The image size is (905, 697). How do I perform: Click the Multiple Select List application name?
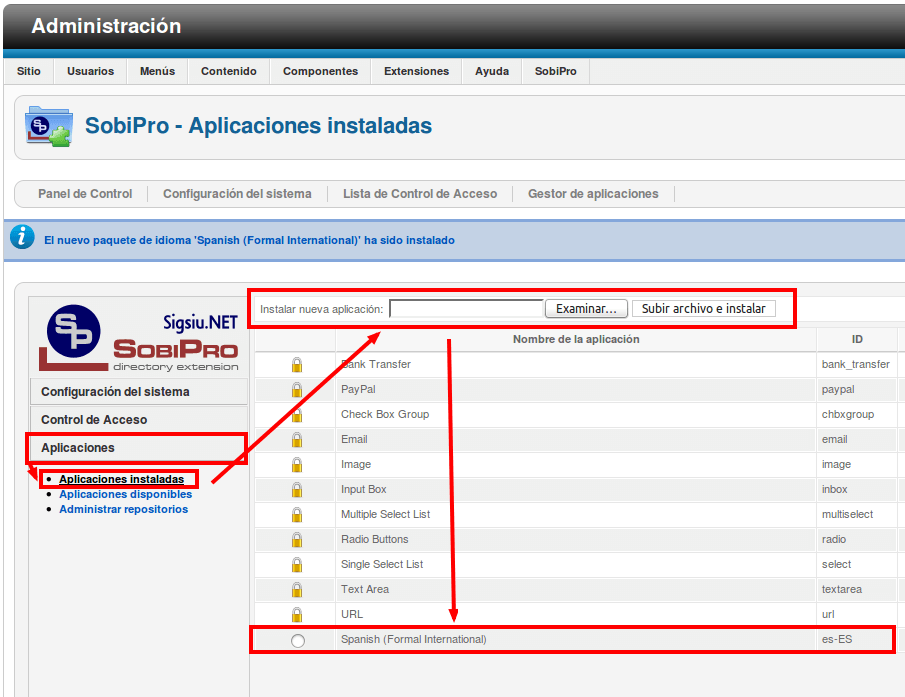pos(386,514)
